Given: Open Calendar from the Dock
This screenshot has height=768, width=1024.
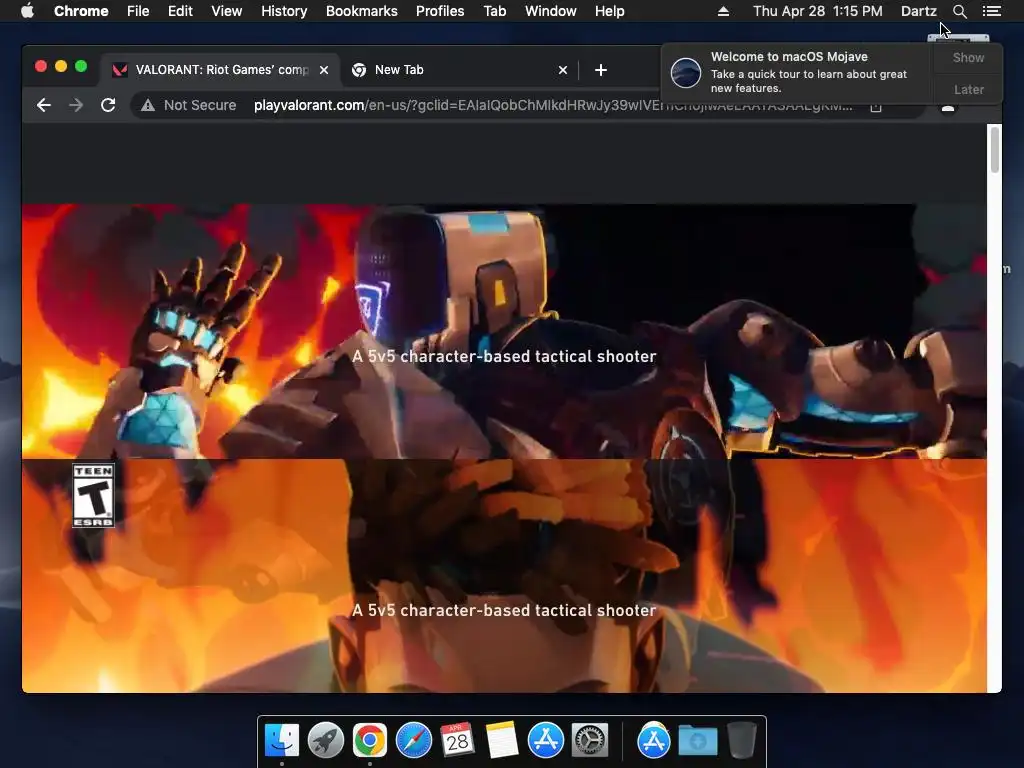Looking at the screenshot, I should click(x=457, y=740).
